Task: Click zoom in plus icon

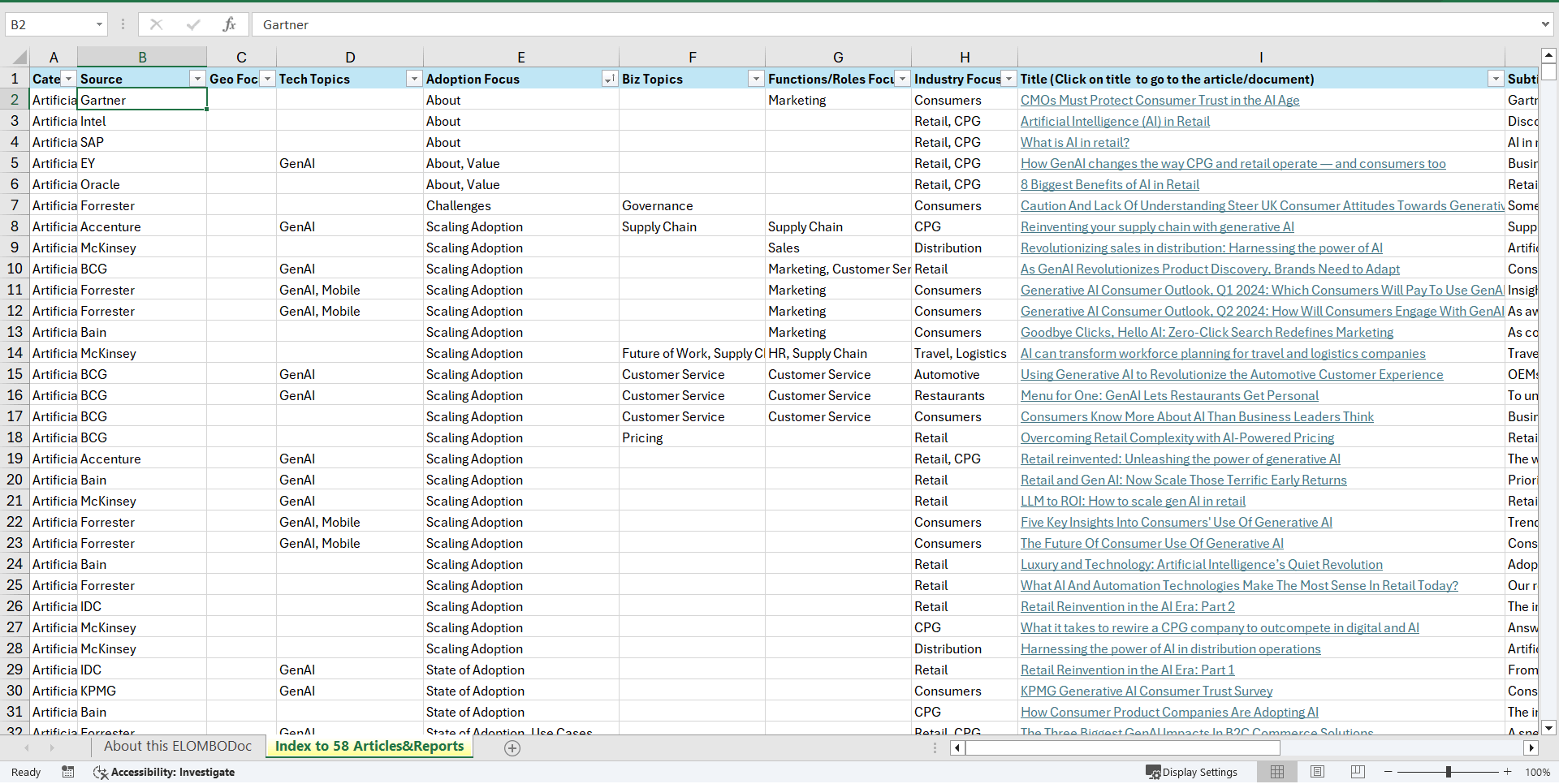Action: 1508,772
